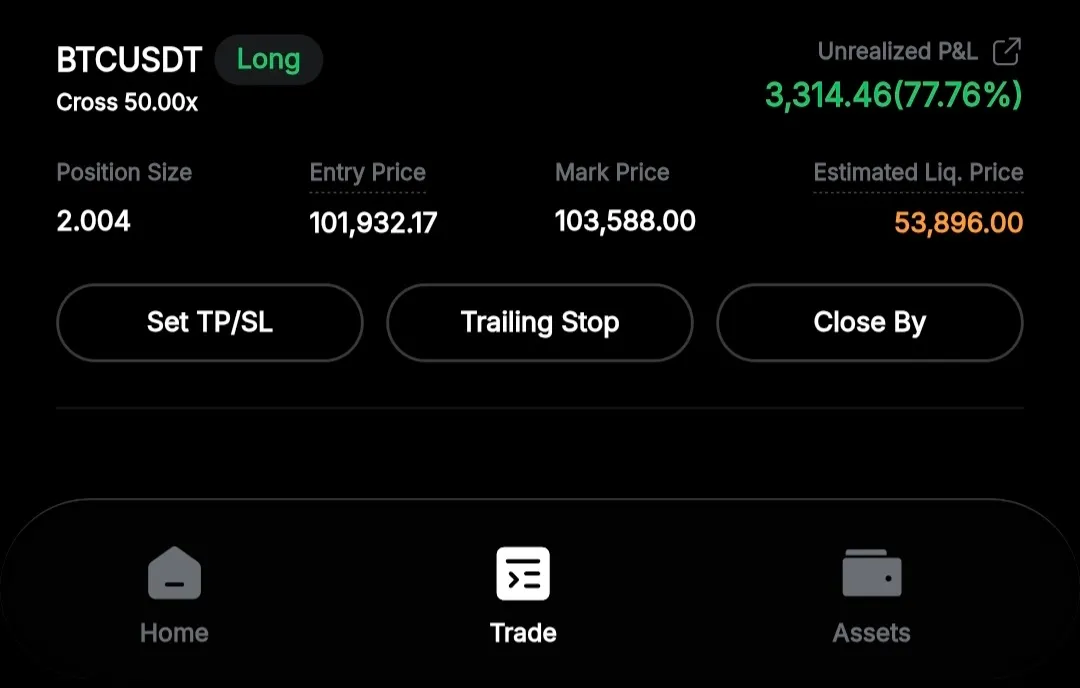Viewport: 1080px width, 688px height.
Task: Select the Trade tab label
Action: coord(523,633)
